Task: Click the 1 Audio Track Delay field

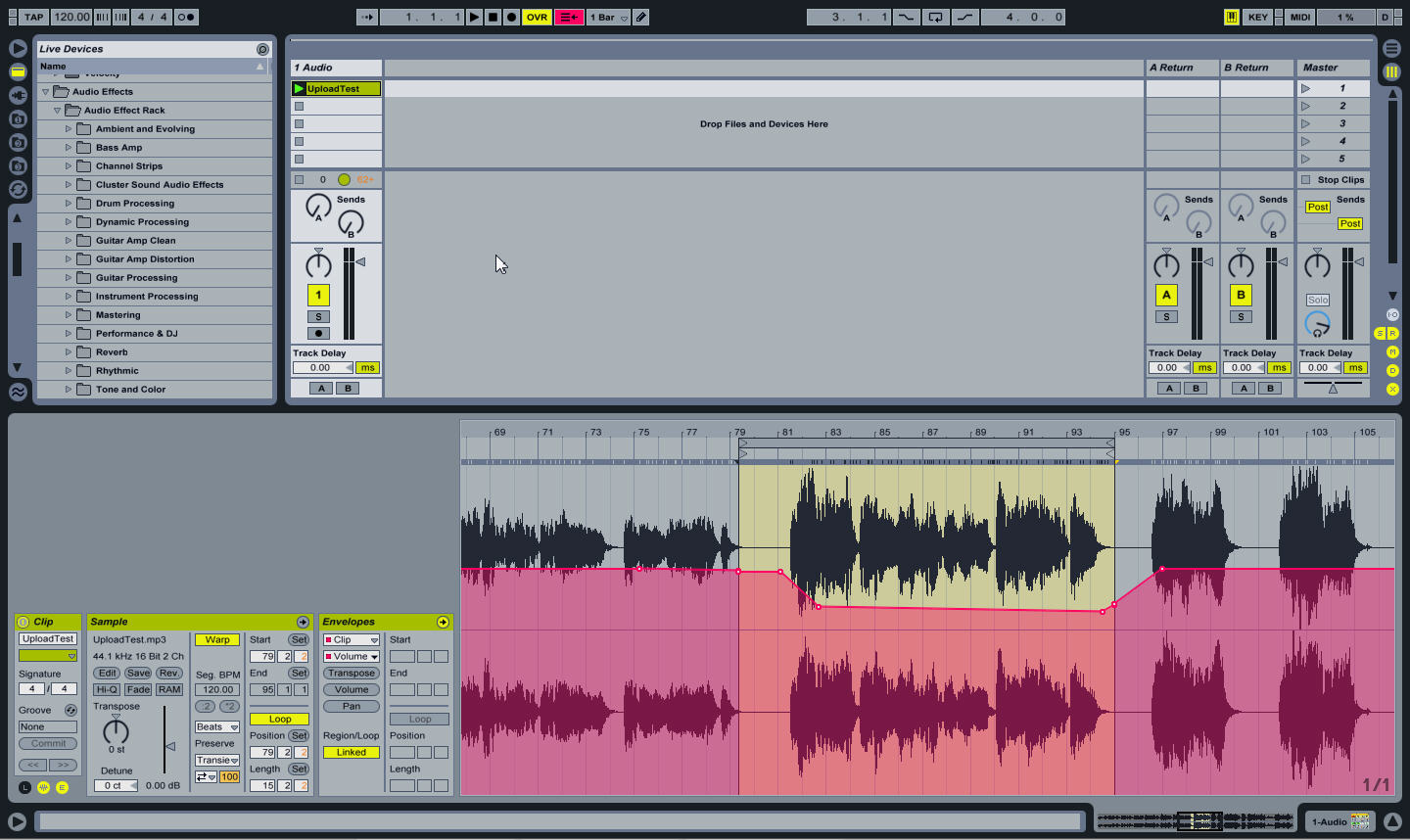Action: [321, 368]
